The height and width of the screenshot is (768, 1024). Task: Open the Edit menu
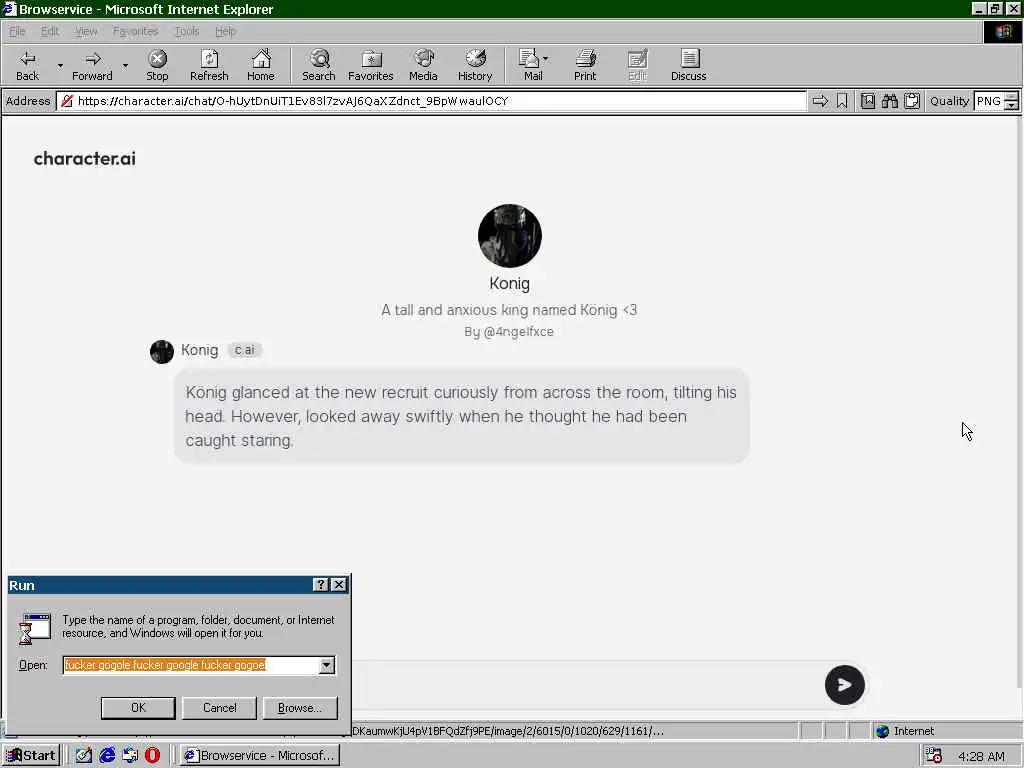(50, 31)
